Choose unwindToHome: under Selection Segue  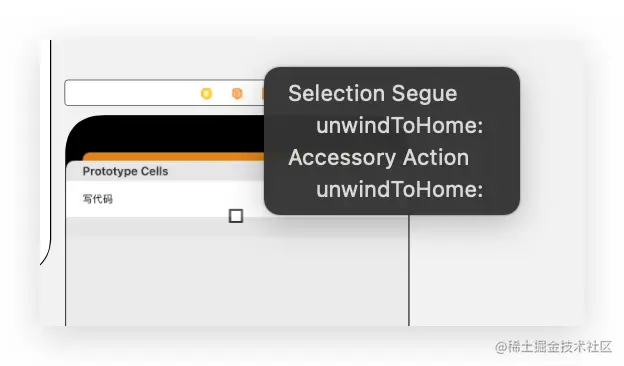pos(399,125)
